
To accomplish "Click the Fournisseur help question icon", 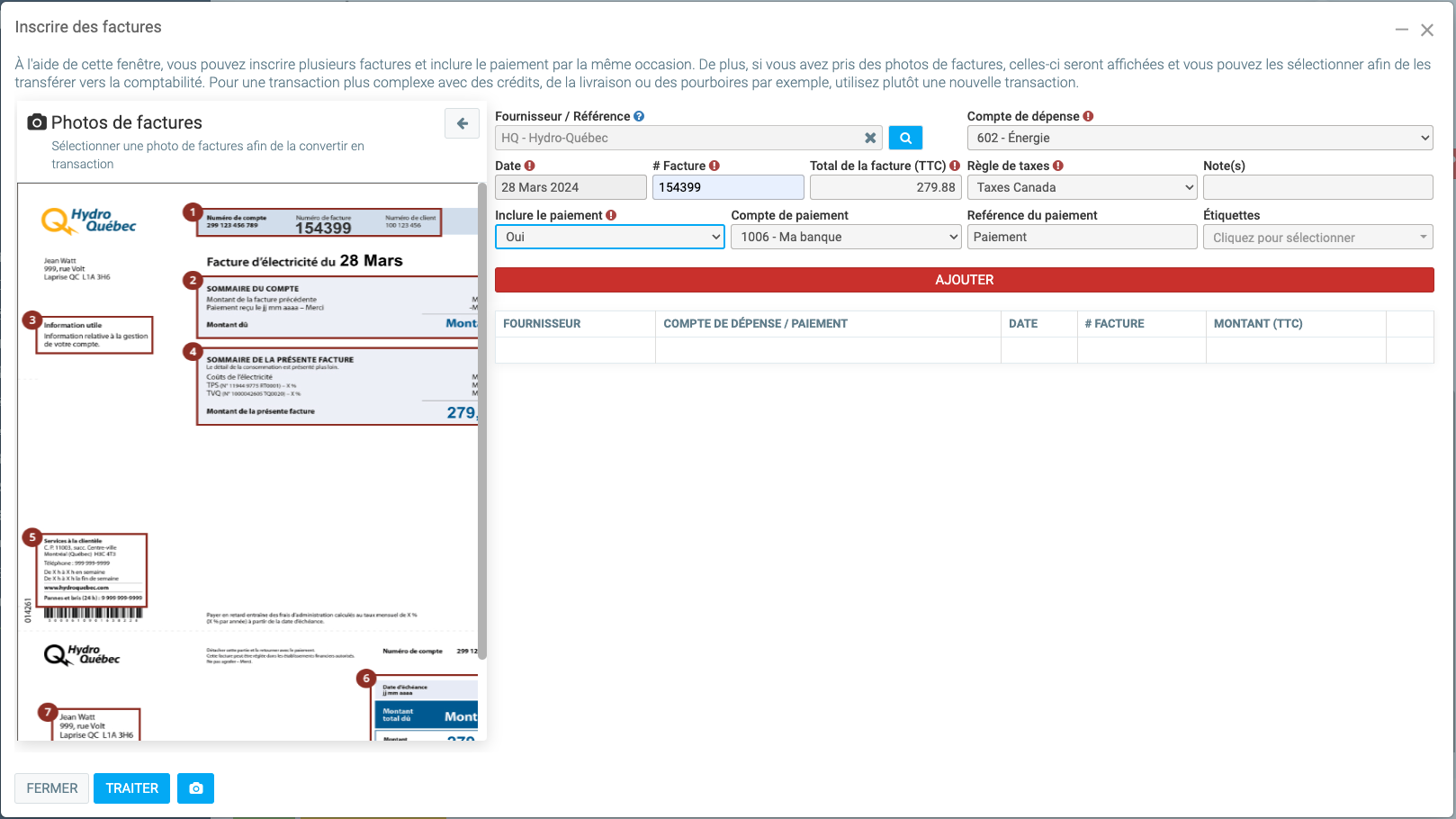I will (639, 116).
